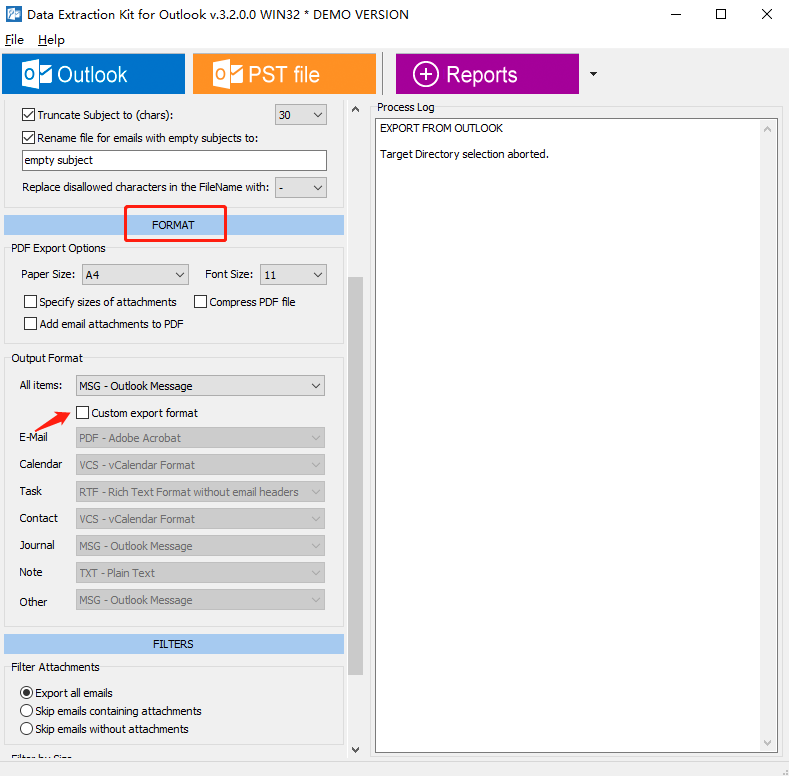This screenshot has height=776, width=789.
Task: Click the app icon in the title bar
Action: (x=13, y=14)
